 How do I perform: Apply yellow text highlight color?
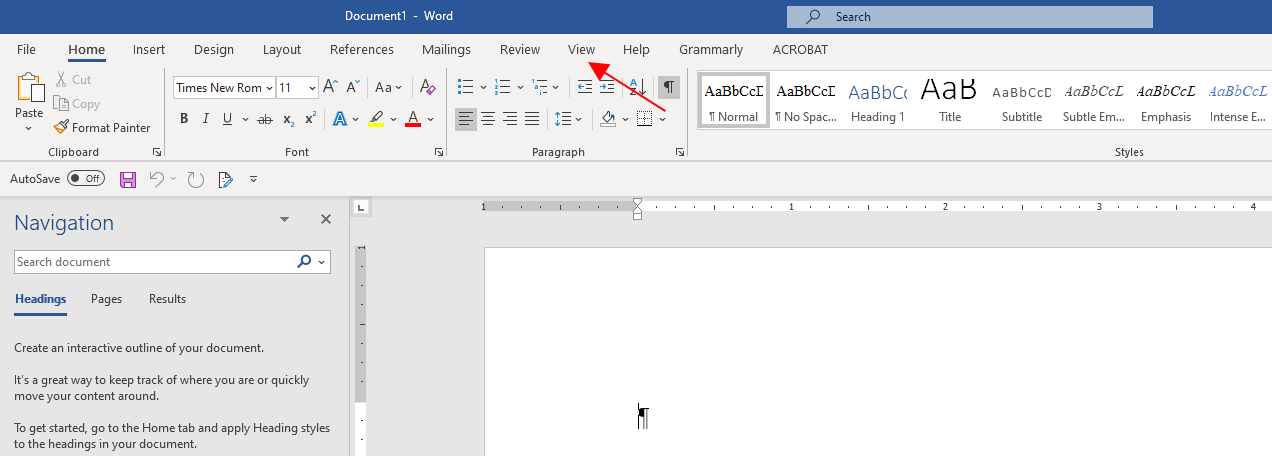376,119
